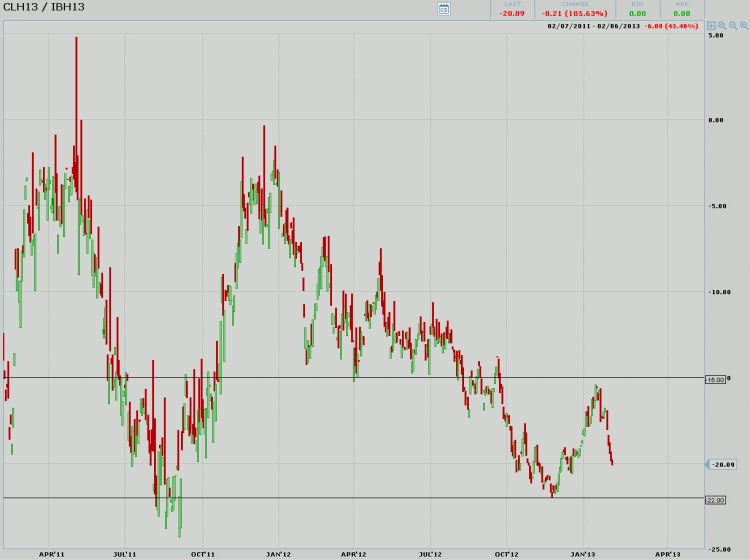Click the ASK value field
Viewport: 750px width, 559px height.
pyautogui.click(x=681, y=13)
